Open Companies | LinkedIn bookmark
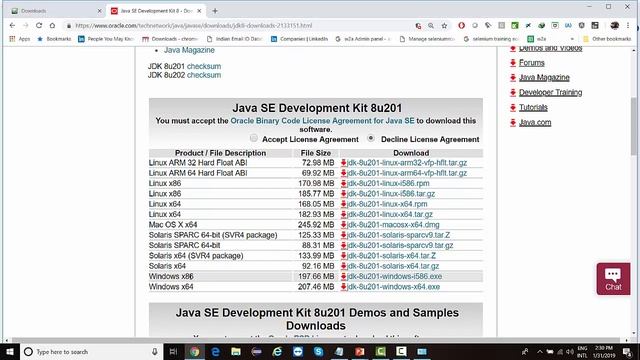Image resolution: width=640 pixels, height=360 pixels. tap(299, 39)
